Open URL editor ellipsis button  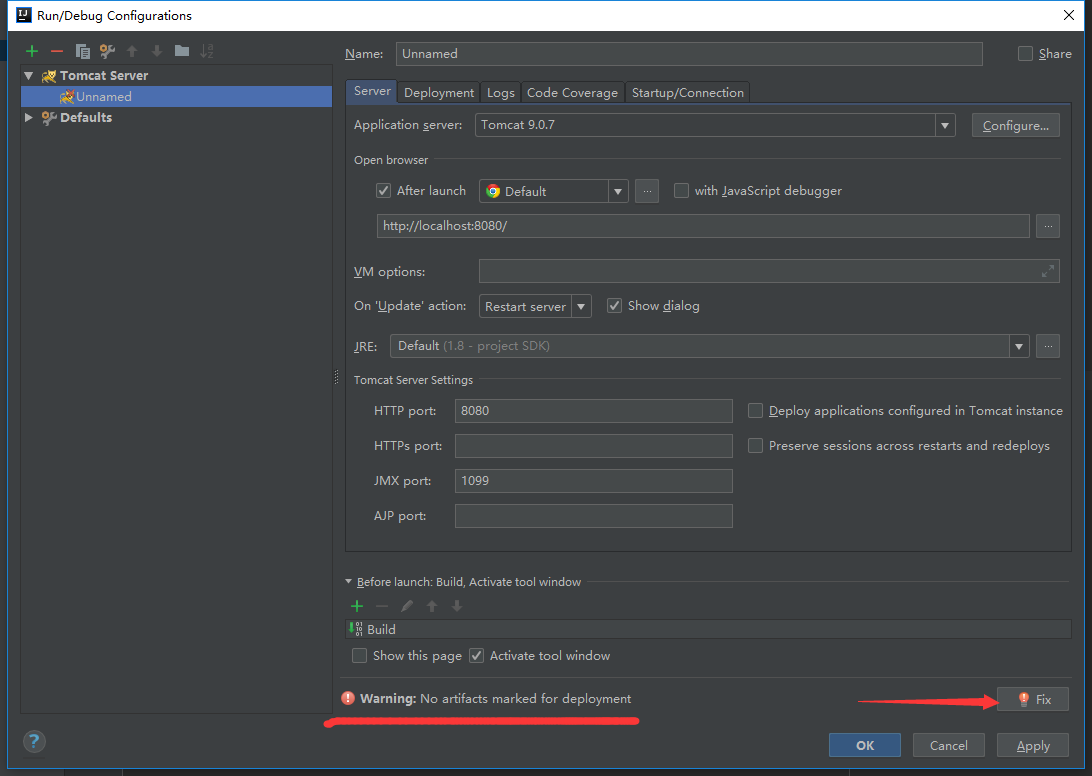1048,226
